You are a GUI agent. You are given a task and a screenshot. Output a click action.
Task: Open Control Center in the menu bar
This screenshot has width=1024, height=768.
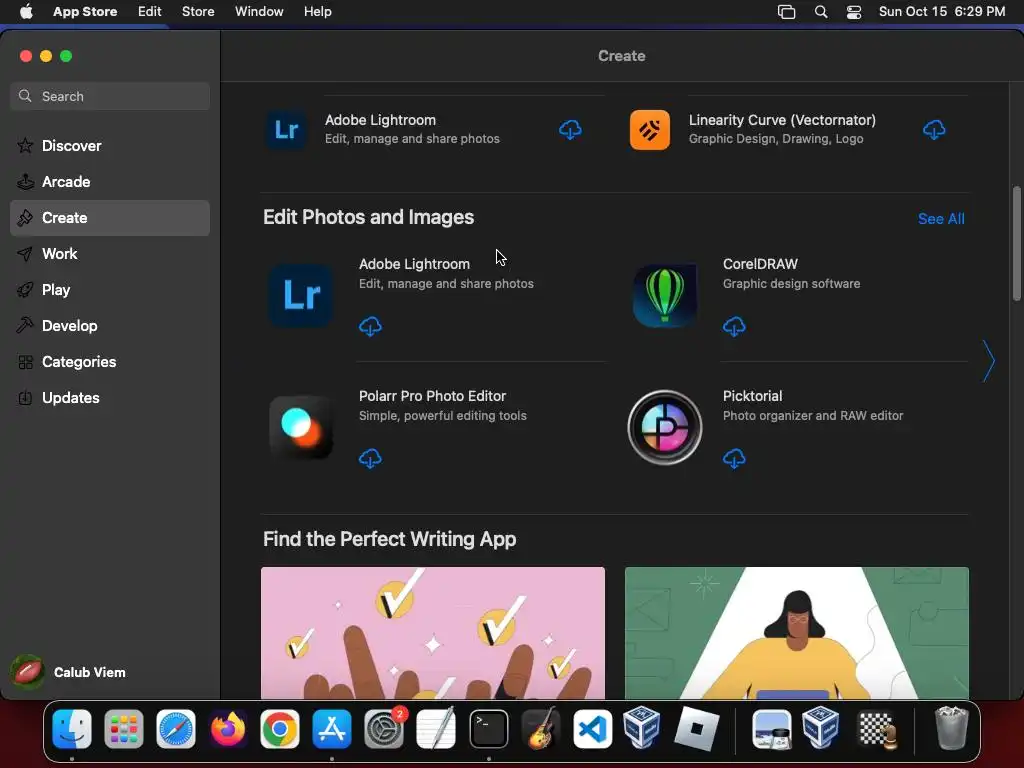click(x=854, y=11)
